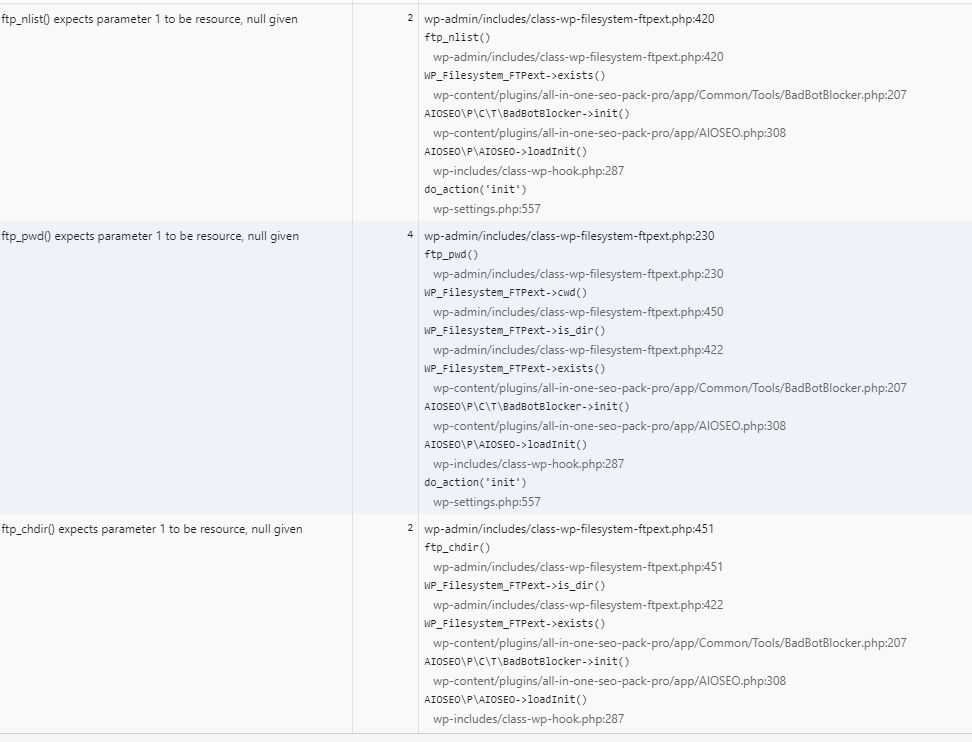Open BadBotBlocker.php:207 link in ftp_nlist row
This screenshot has height=742, width=972.
pyautogui.click(x=669, y=95)
